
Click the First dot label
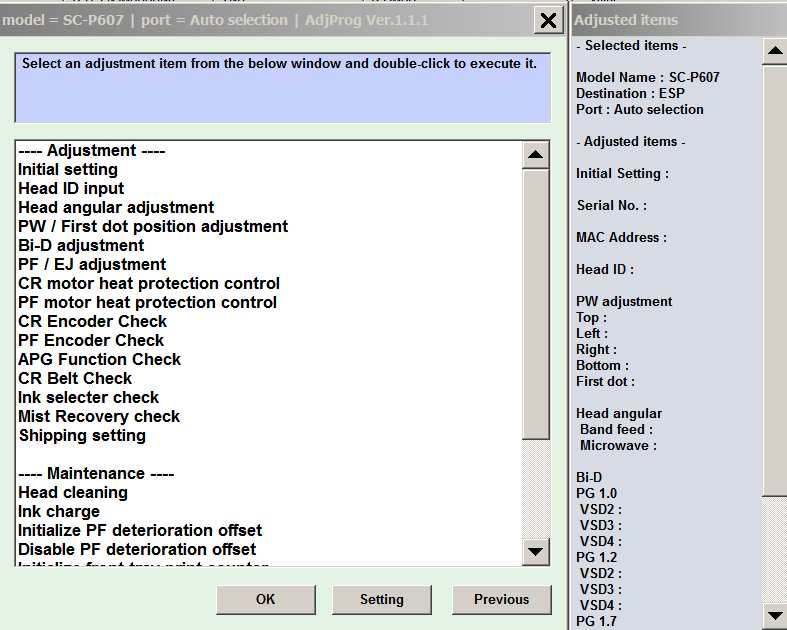click(605, 382)
